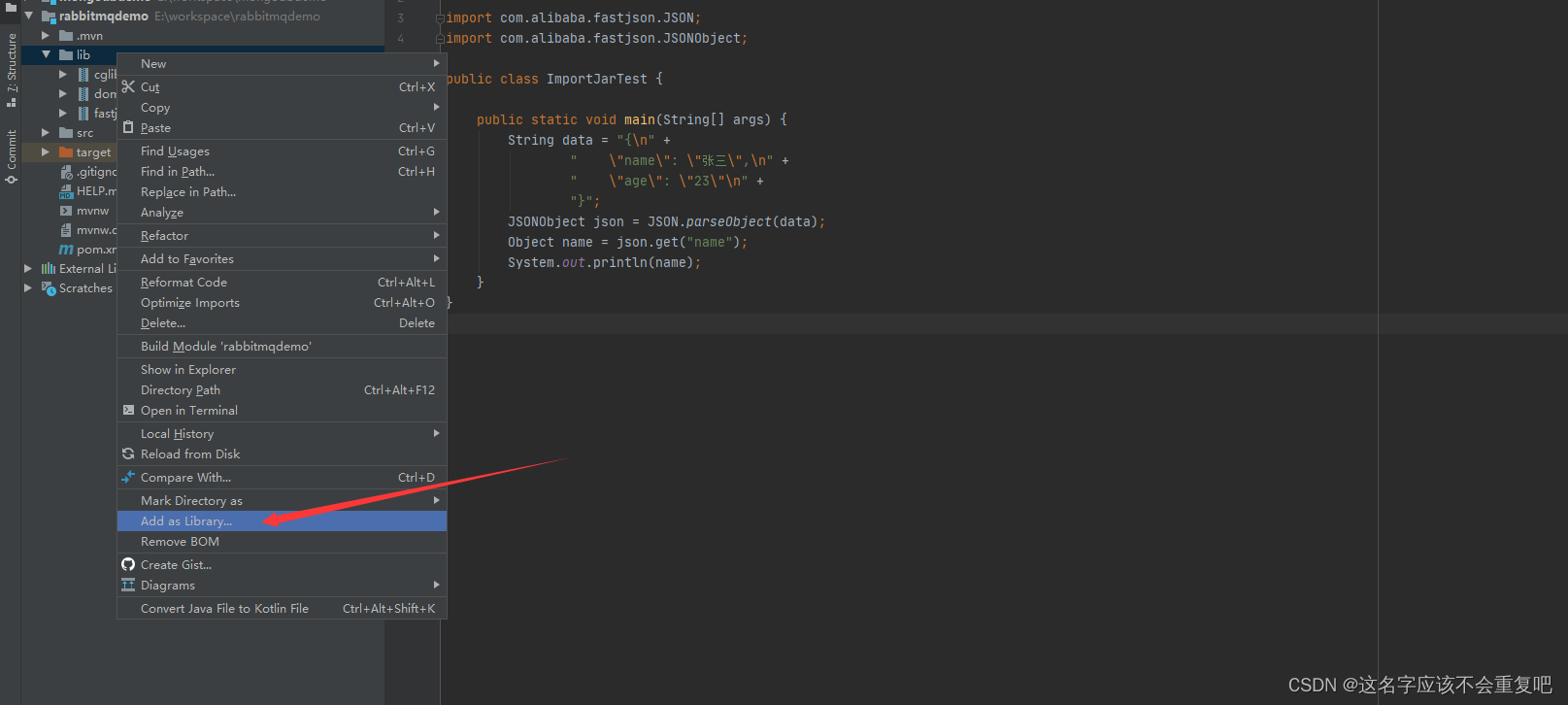Image resolution: width=1568 pixels, height=705 pixels.
Task: Open the Commit tool window tab
Action: (11, 155)
